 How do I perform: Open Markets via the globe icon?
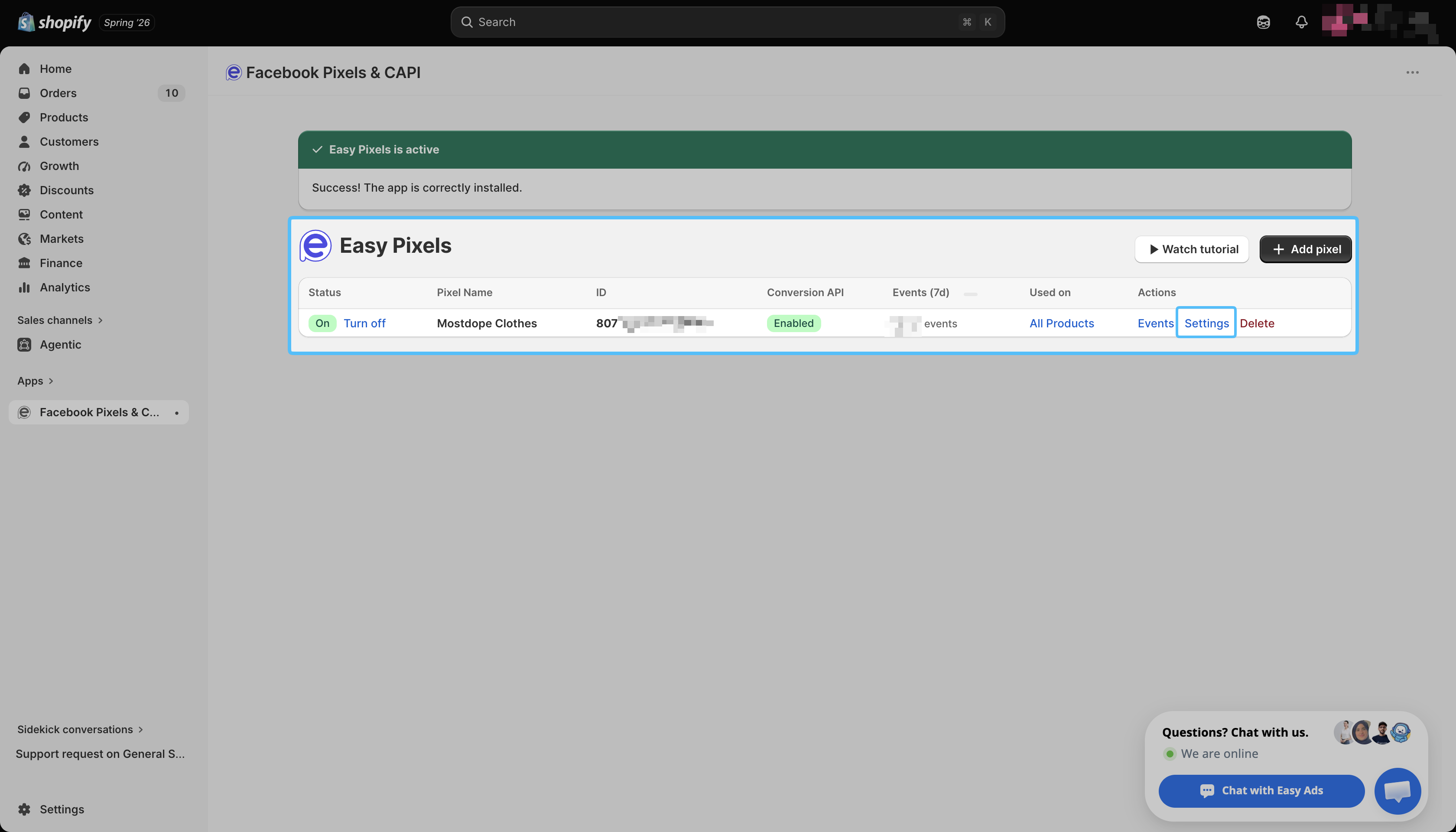tap(24, 239)
